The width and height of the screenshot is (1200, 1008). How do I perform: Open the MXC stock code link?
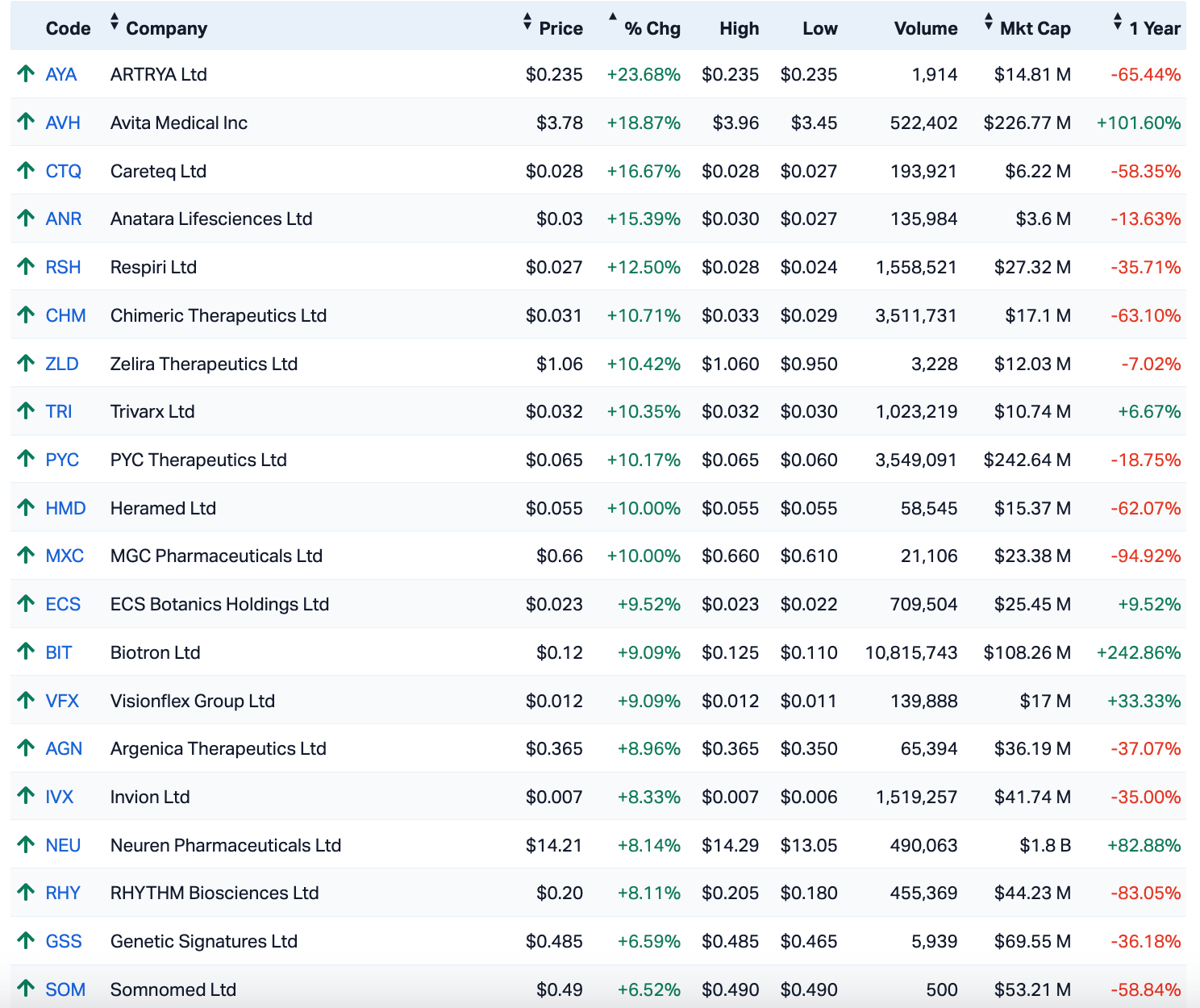point(65,556)
